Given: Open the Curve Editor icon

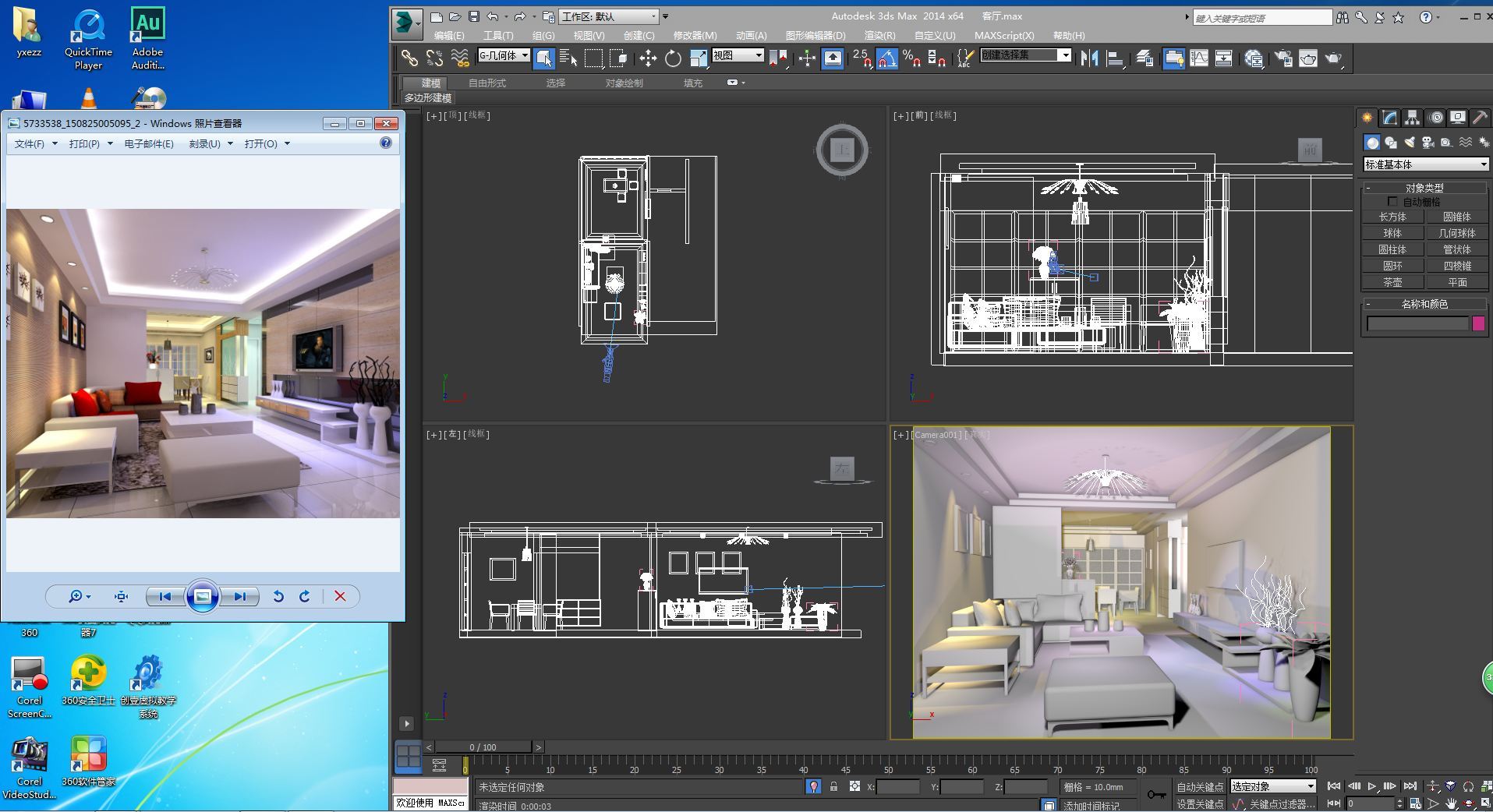Looking at the screenshot, I should tap(1199, 58).
